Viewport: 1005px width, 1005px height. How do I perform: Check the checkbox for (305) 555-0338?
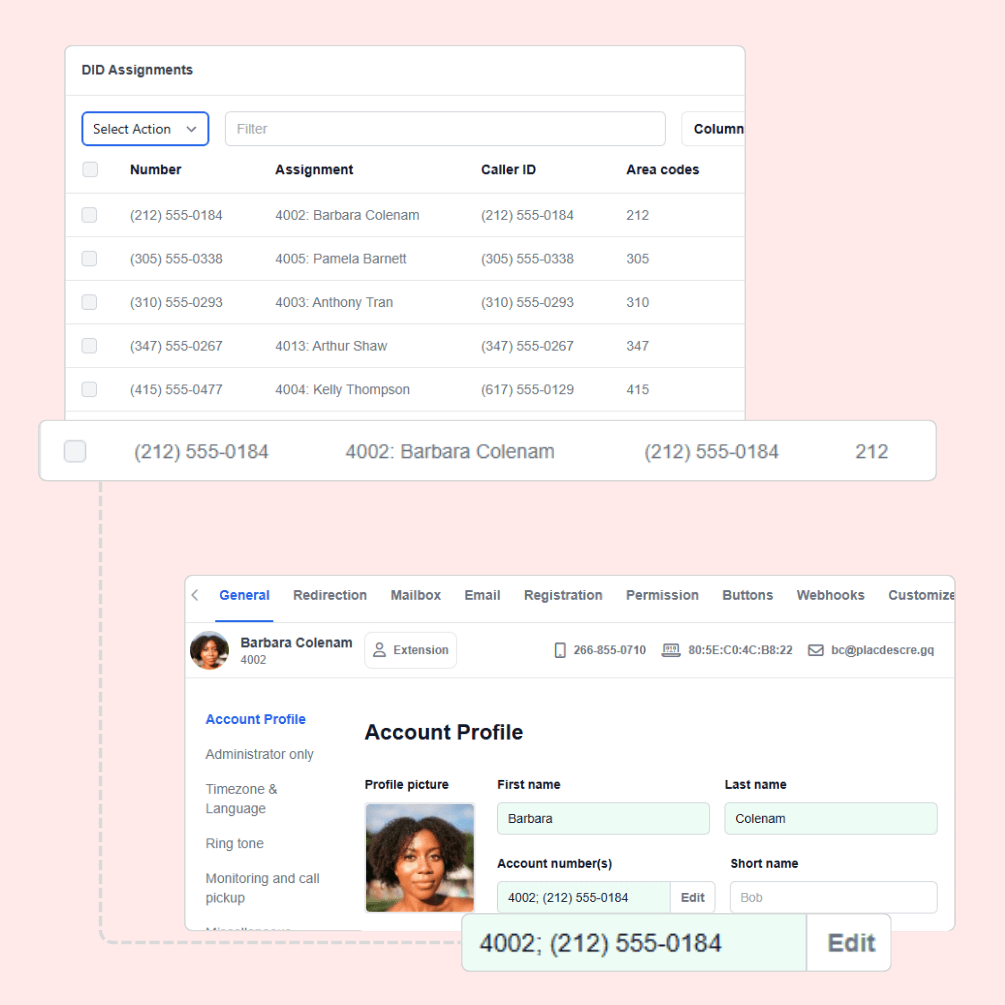[x=89, y=258]
